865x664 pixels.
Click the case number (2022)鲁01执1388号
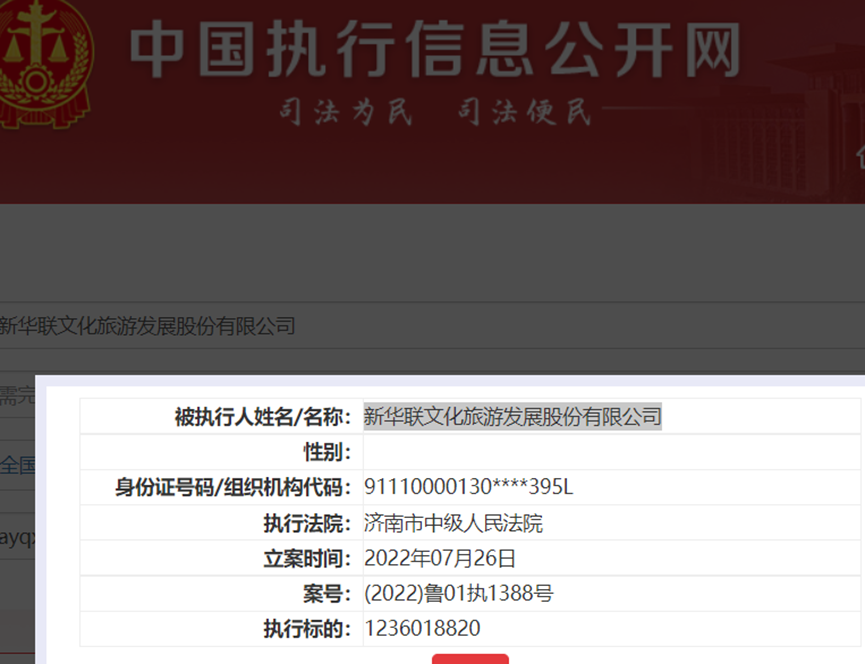pos(458,593)
